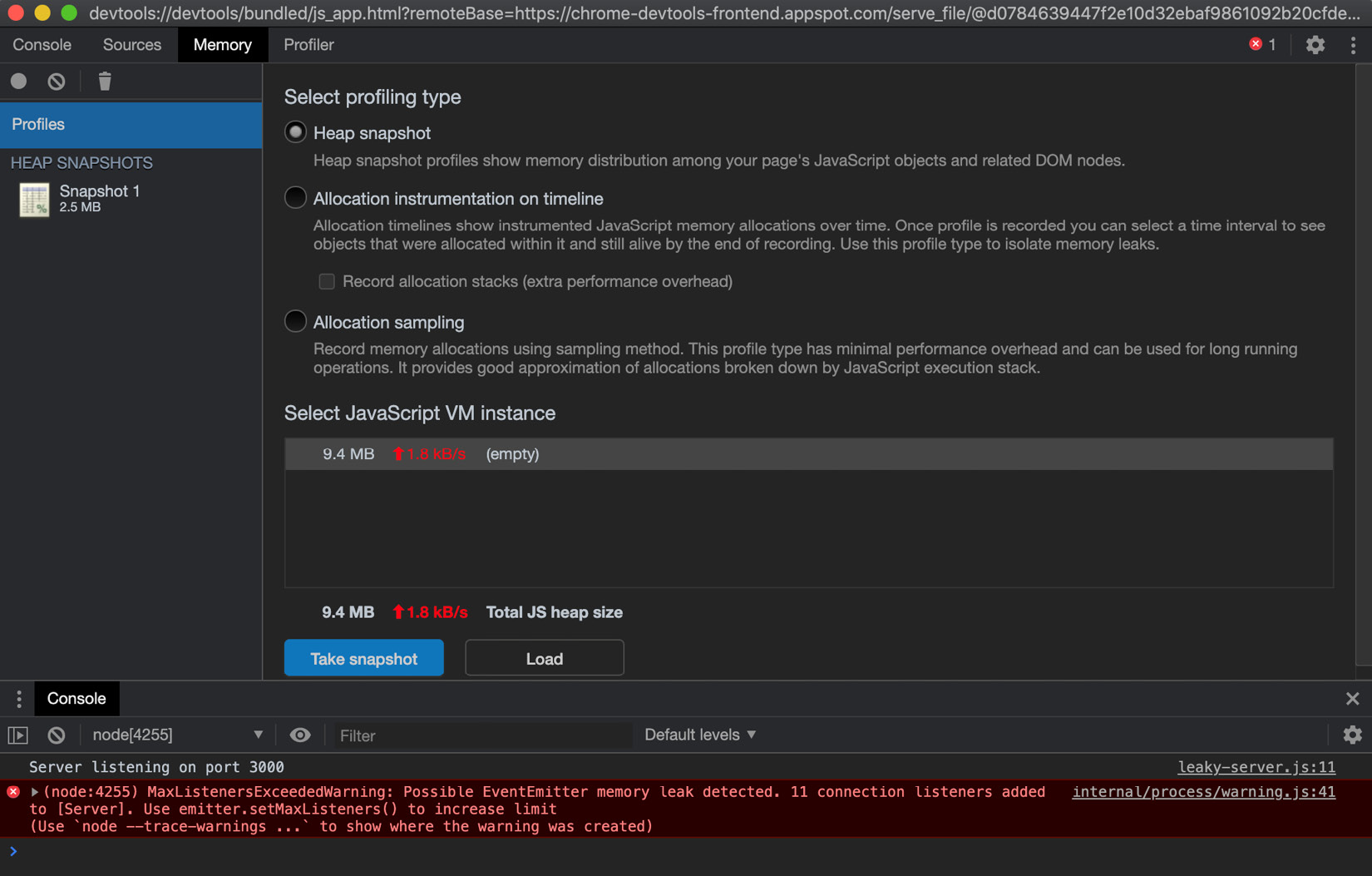Clear all profiles with the block icon
The width and height of the screenshot is (1372, 876).
(x=55, y=81)
